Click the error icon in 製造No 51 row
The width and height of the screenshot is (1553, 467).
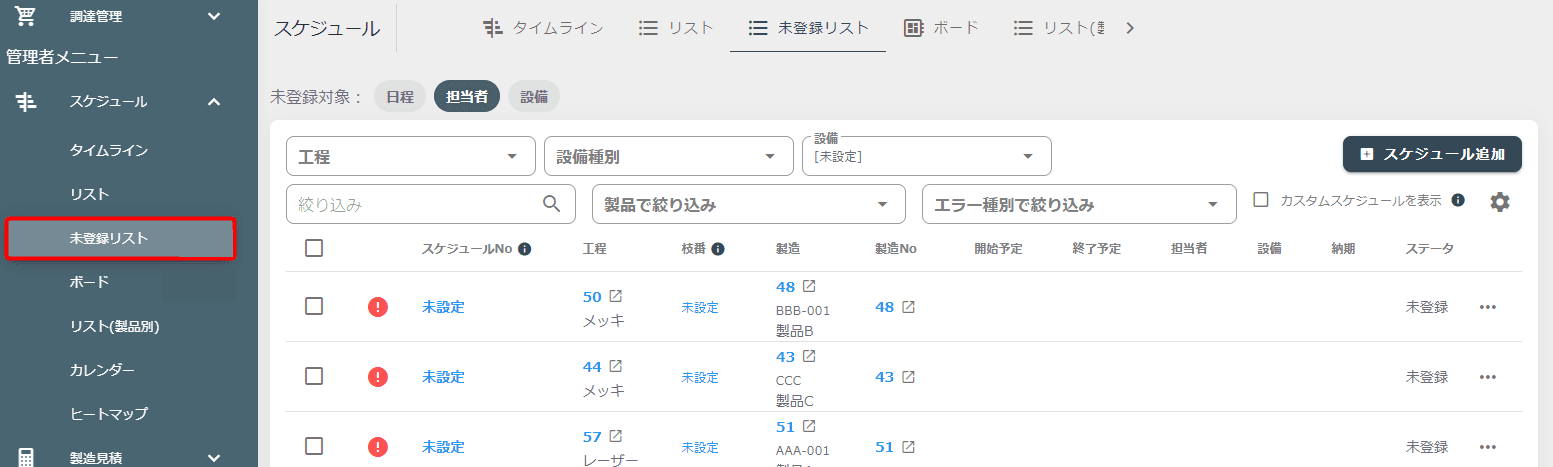point(377,447)
